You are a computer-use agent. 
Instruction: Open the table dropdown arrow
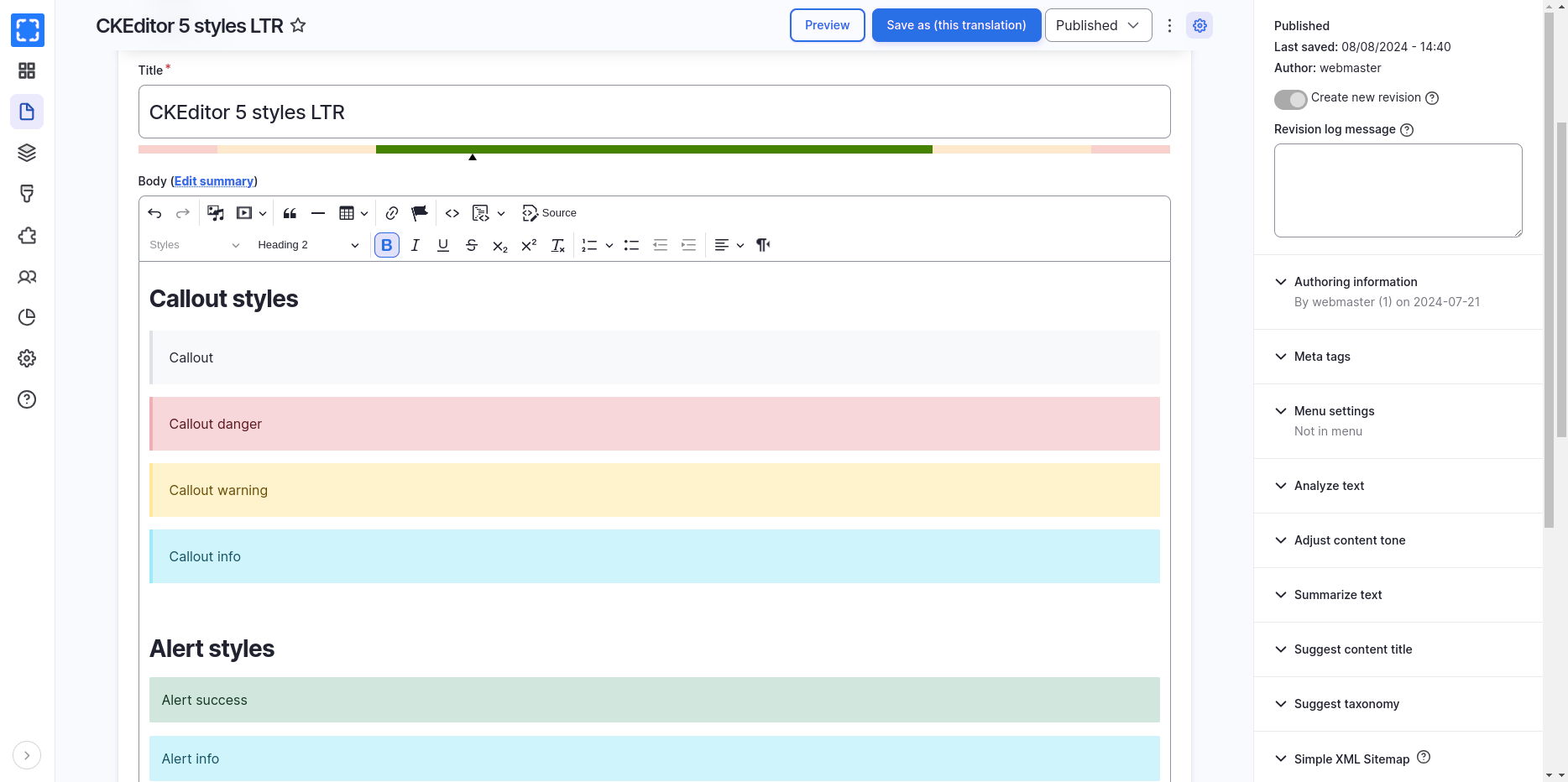click(364, 213)
